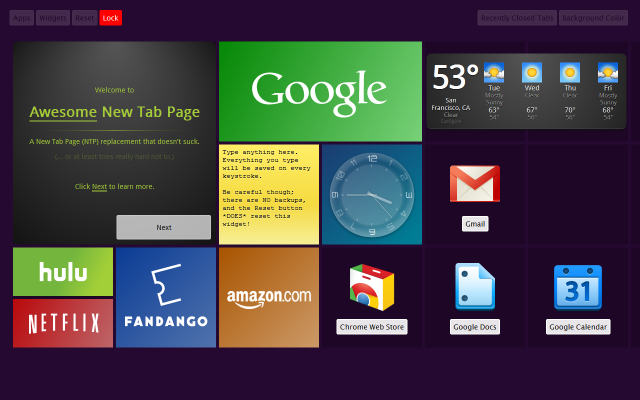Click the Google Calendar 31 icon
This screenshot has width=640, height=400.
[x=578, y=287]
